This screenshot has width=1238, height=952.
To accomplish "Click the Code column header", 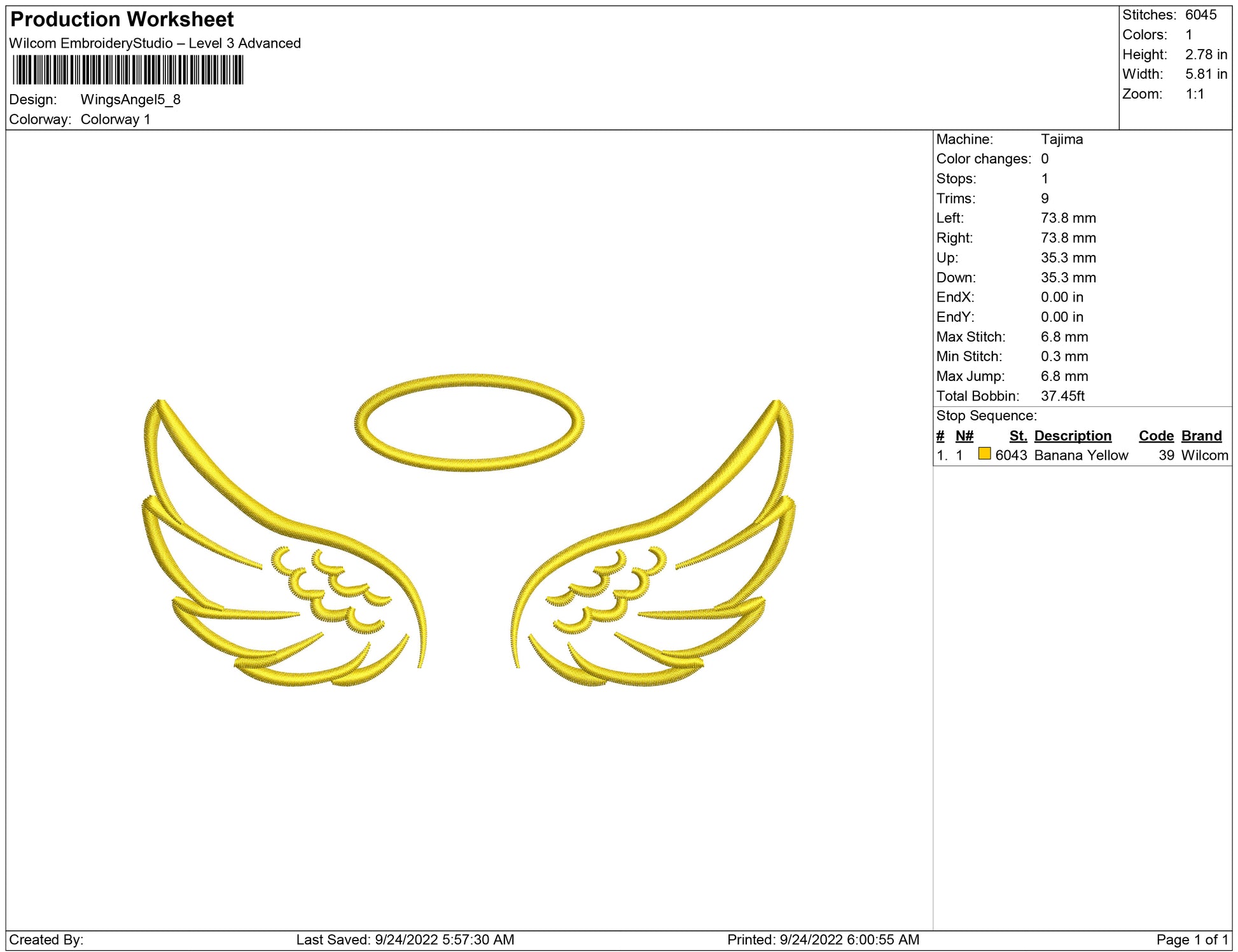I will (1155, 436).
